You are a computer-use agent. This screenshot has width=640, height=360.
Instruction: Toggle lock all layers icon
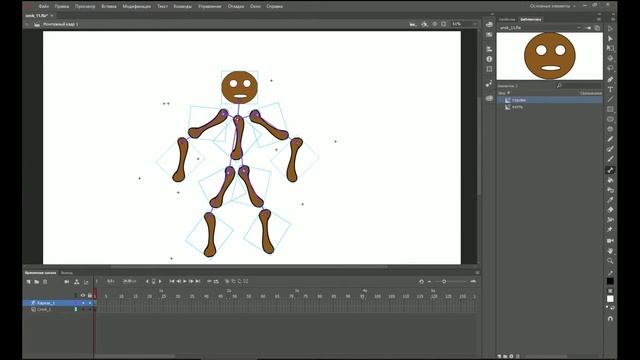pos(90,295)
